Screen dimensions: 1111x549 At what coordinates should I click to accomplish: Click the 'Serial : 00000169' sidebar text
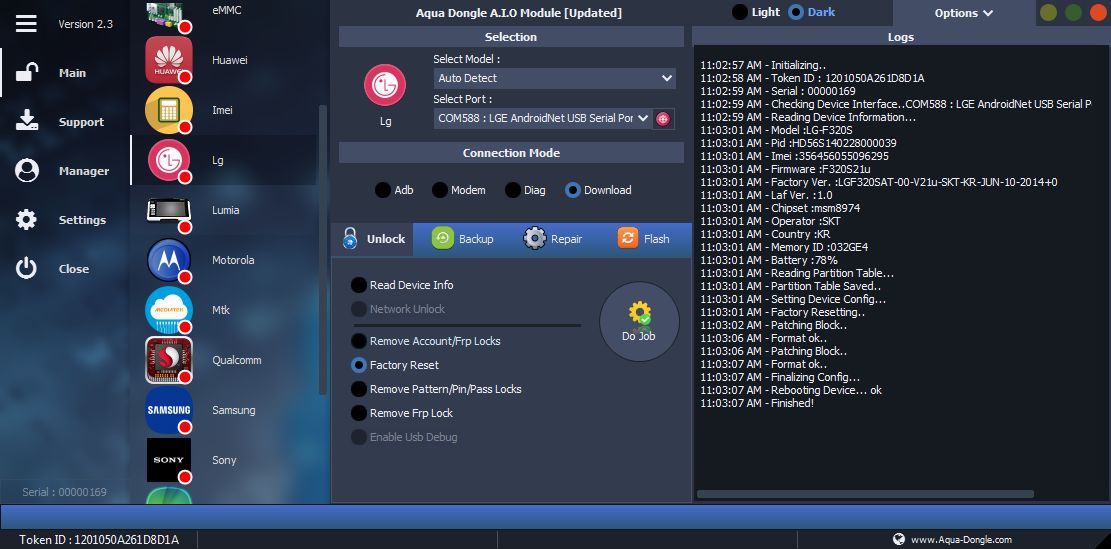point(64,492)
